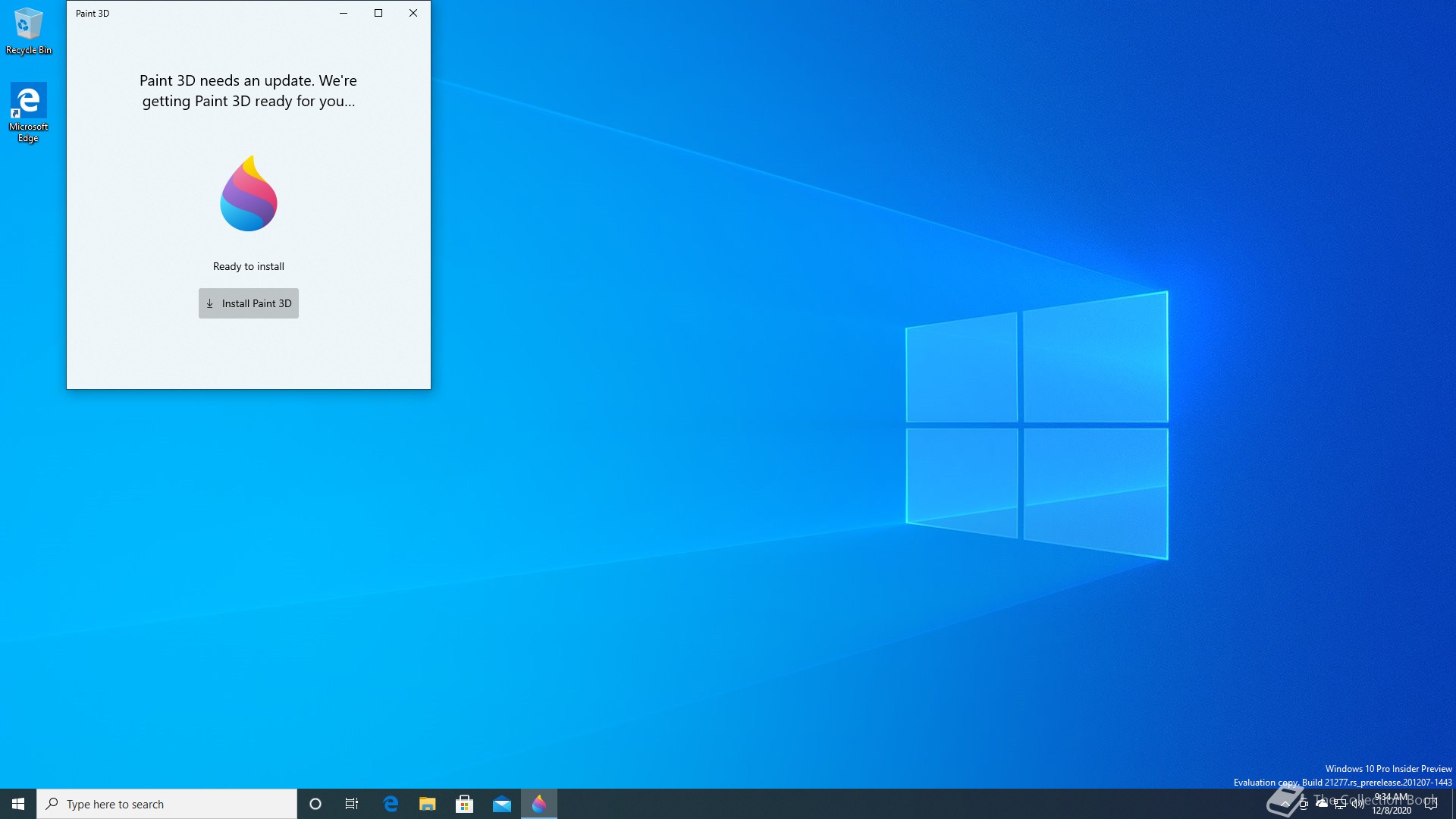
Task: Open the Action Center notifications
Action: click(1431, 804)
